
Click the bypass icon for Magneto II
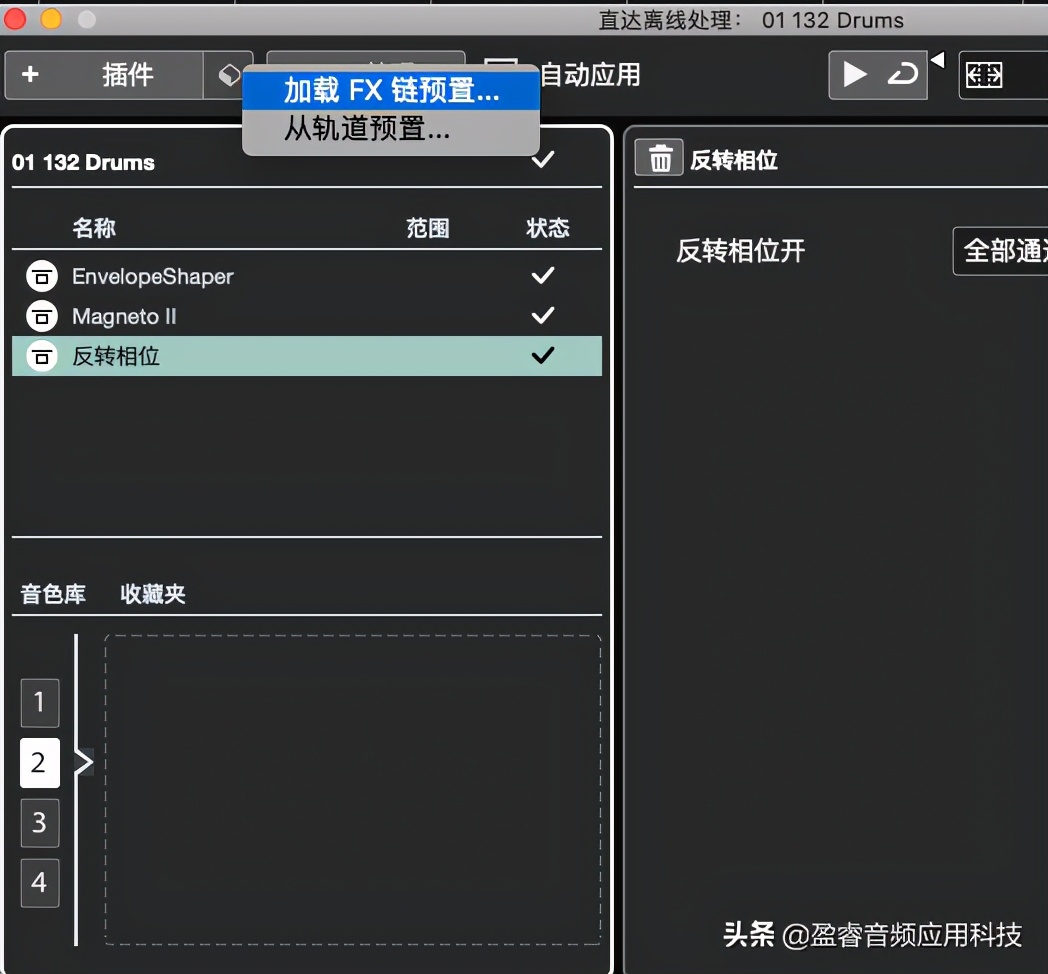[41, 316]
